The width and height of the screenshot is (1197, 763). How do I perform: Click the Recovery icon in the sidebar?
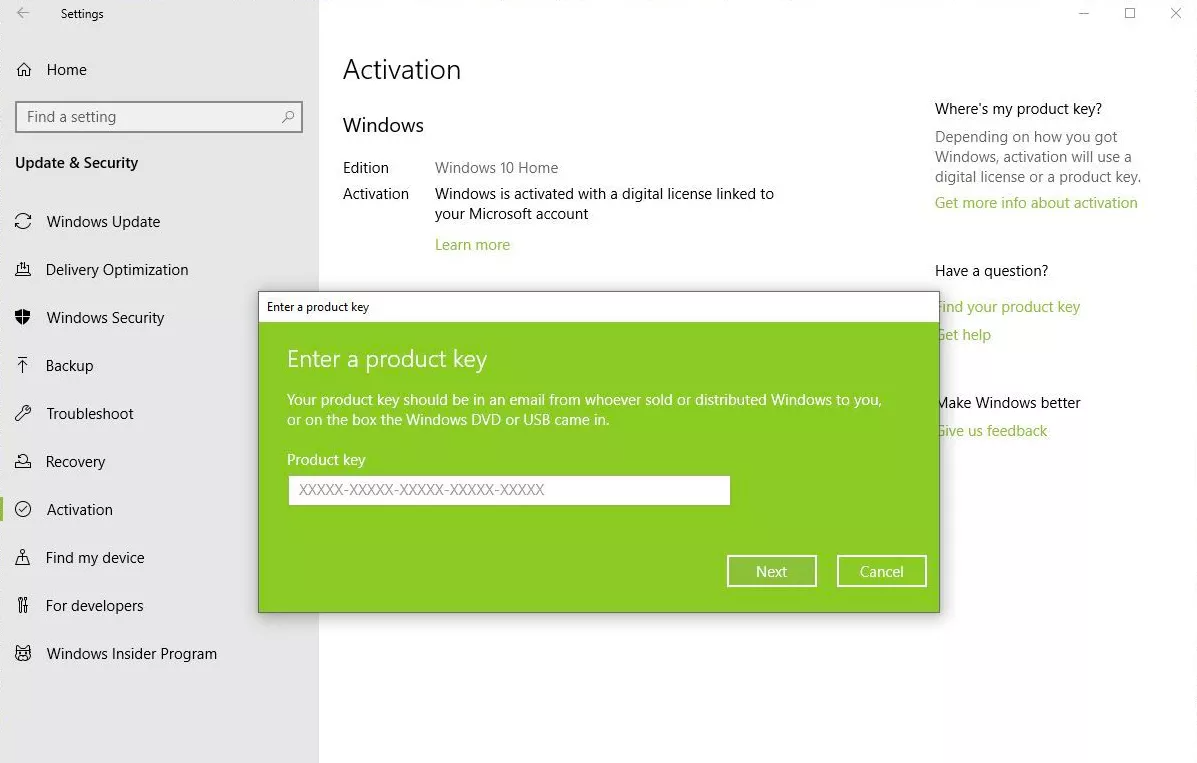tap(23, 461)
